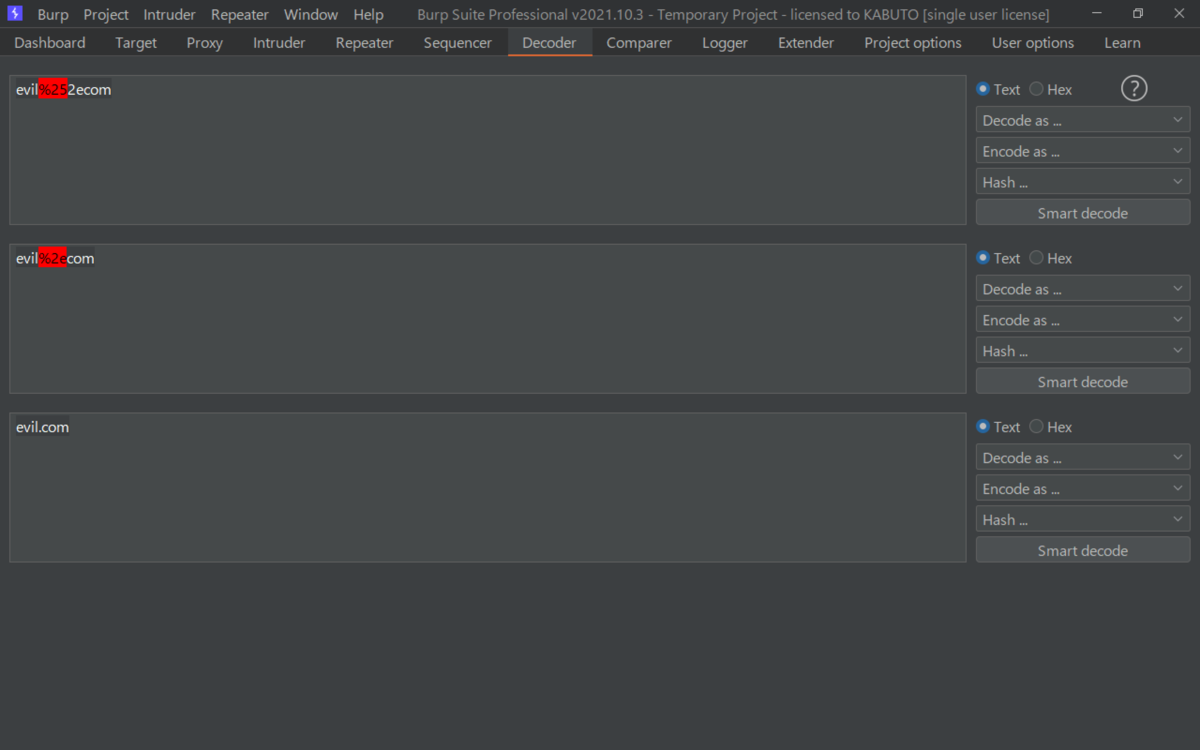Click the red highlighted %25 text
The image size is (1200, 750).
[53, 90]
